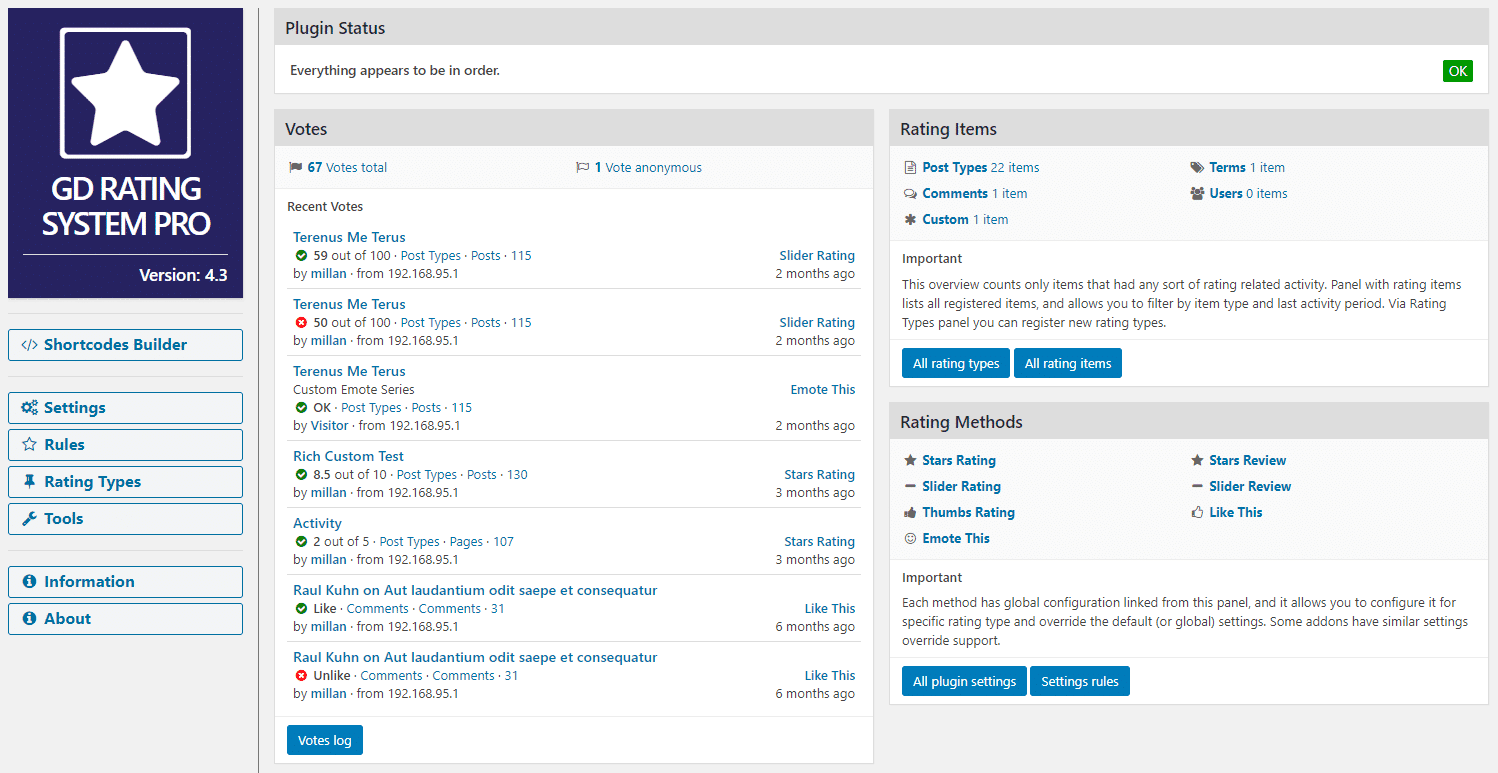
Task: Open the Shortcodes Builder panel
Action: tap(125, 345)
